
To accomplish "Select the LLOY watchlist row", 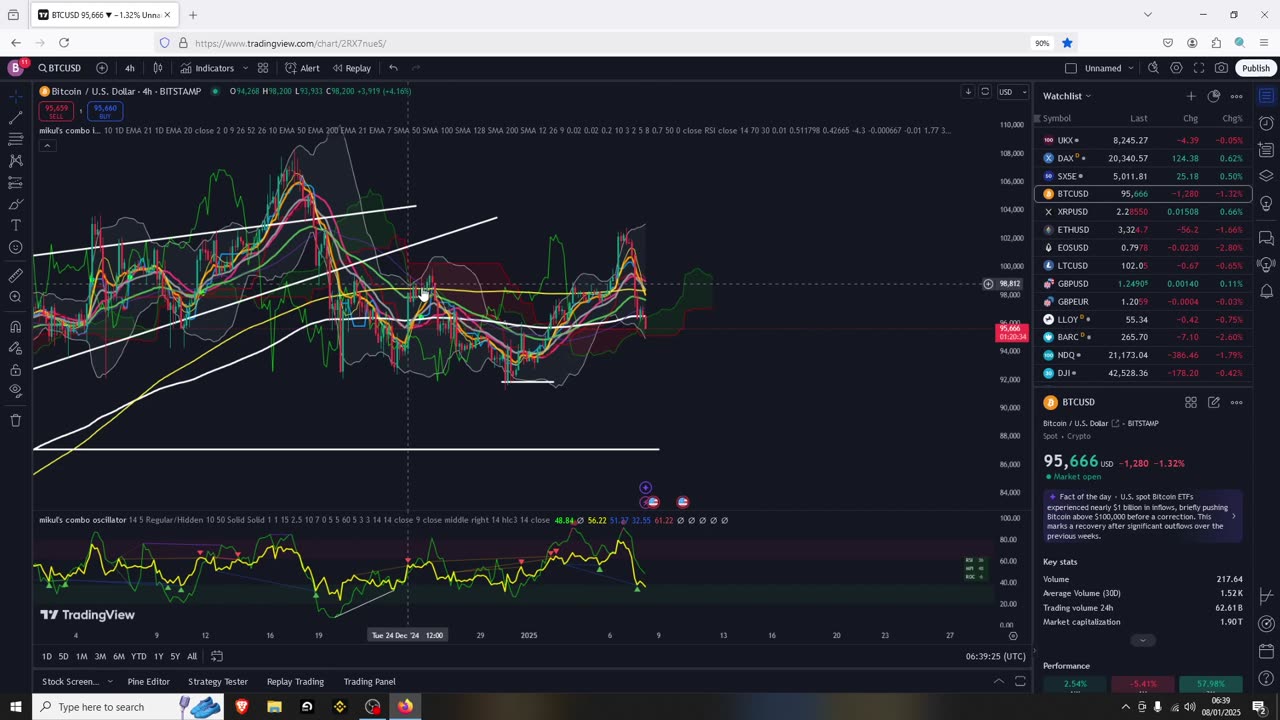I will [1143, 319].
